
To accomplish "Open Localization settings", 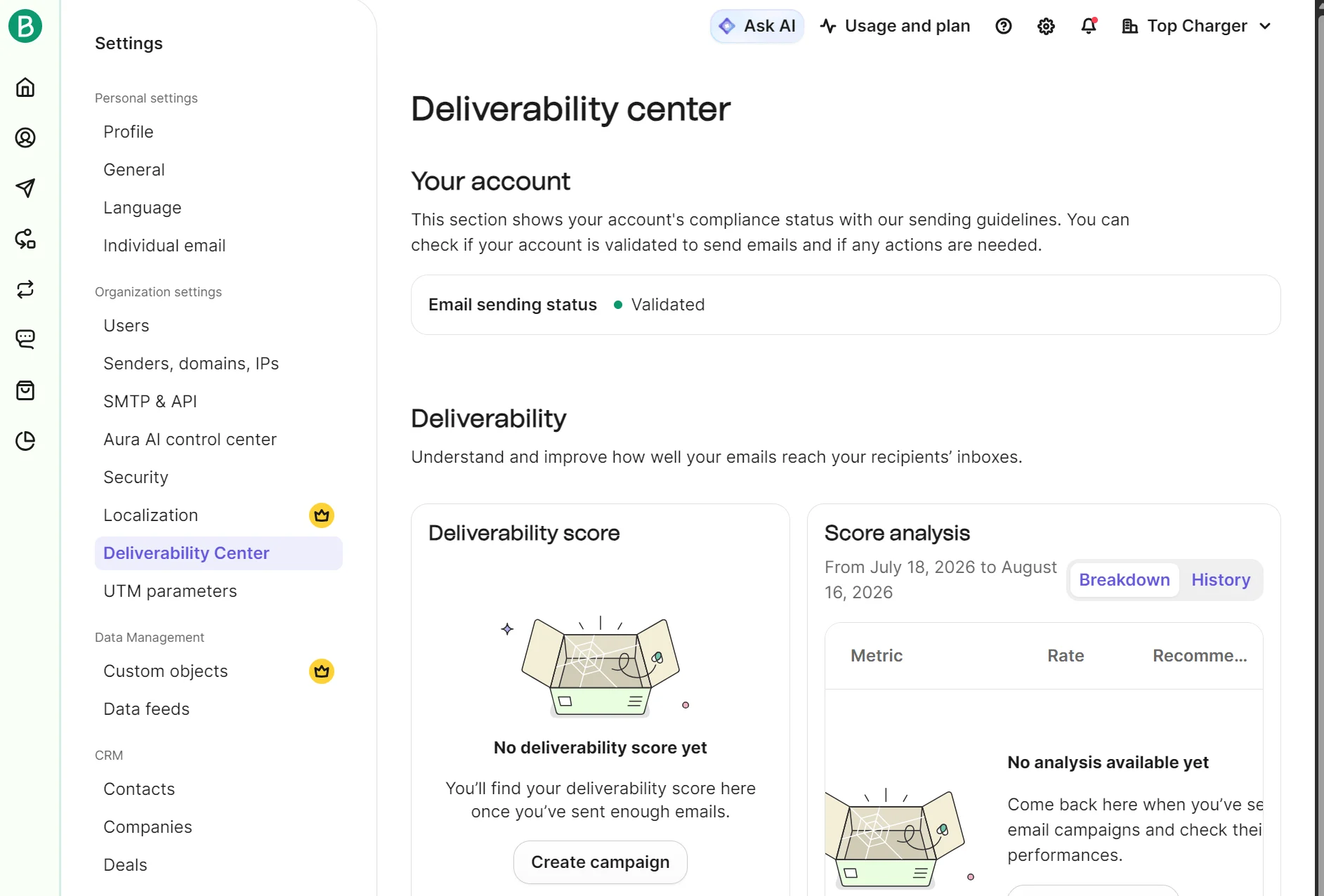I will coord(151,515).
